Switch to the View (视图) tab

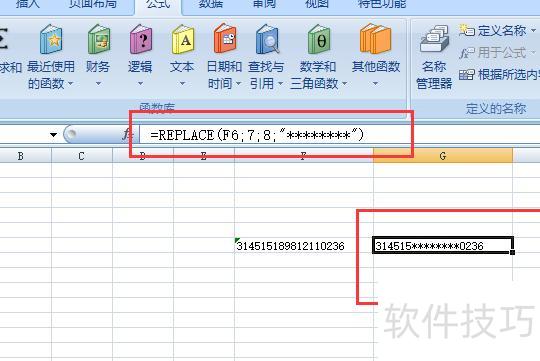[316, 4]
